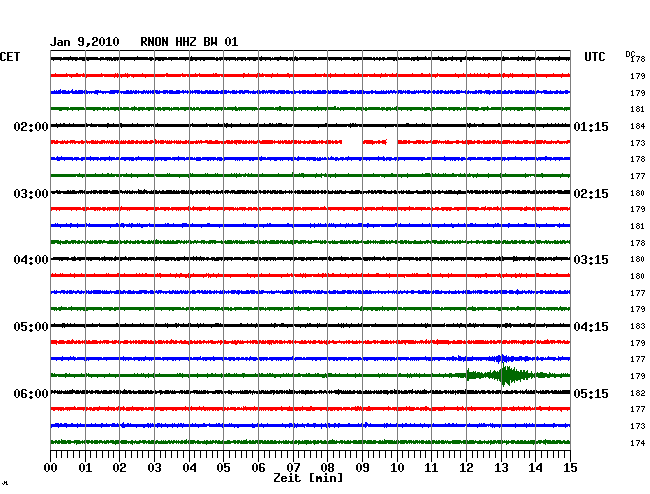
Task: Click the short red trace segment between the gaps
Action: point(375,142)
